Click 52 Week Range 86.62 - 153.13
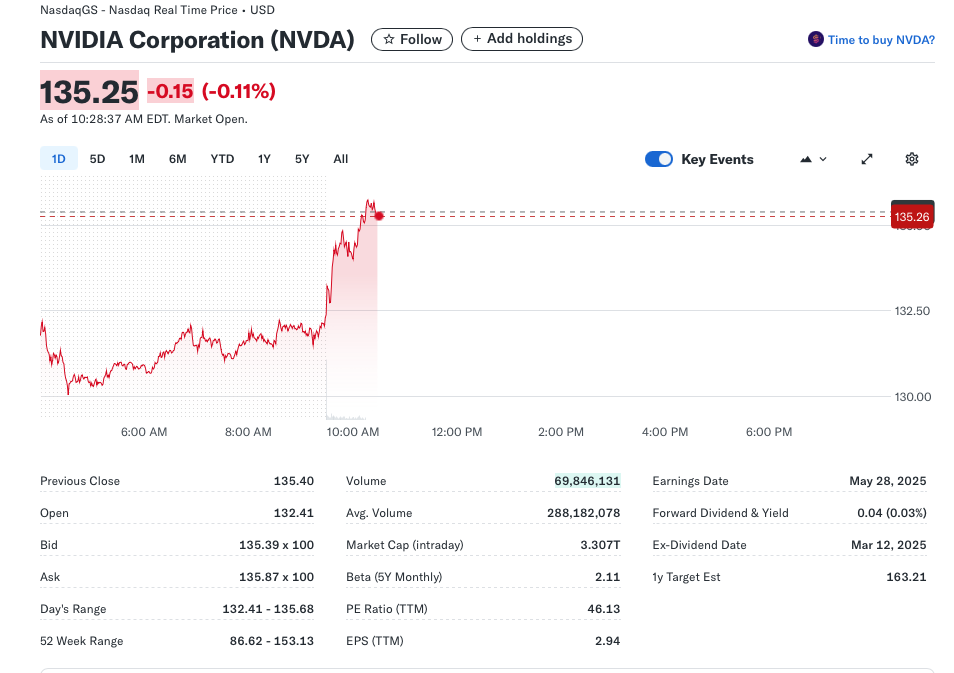Screen dimensions: 954x673 [x=272, y=641]
